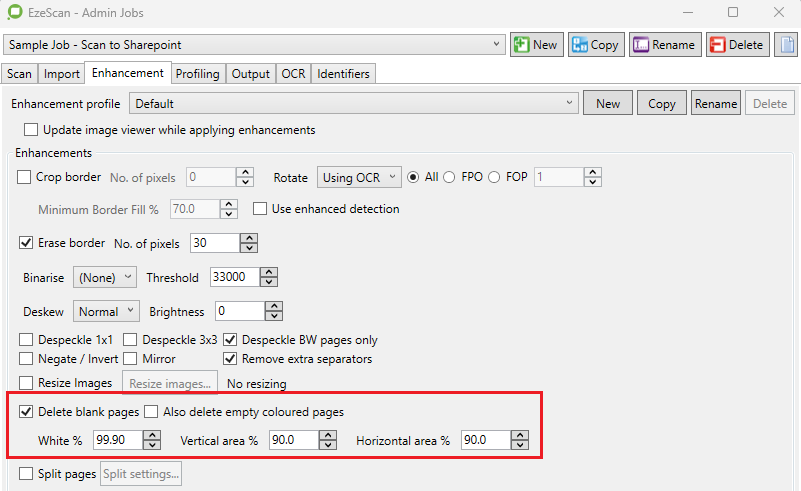Select the FPO radio button
The width and height of the screenshot is (801, 491).
[x=450, y=177]
